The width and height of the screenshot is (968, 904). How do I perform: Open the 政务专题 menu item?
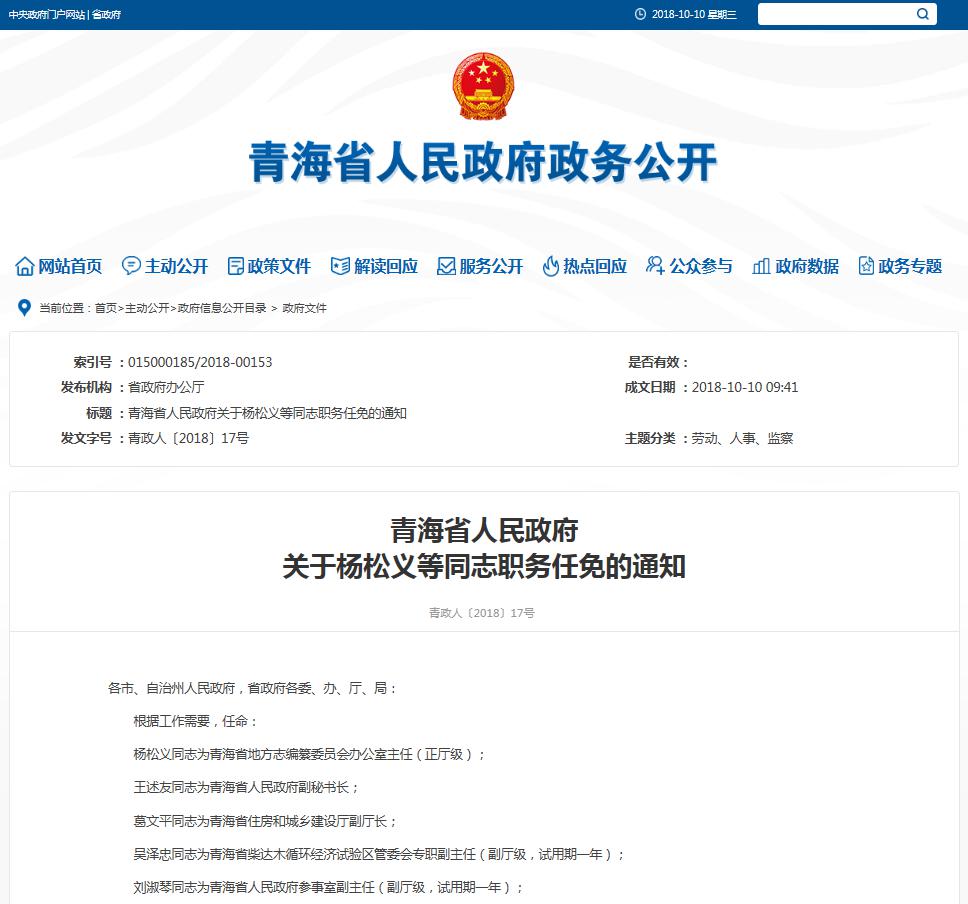click(910, 266)
